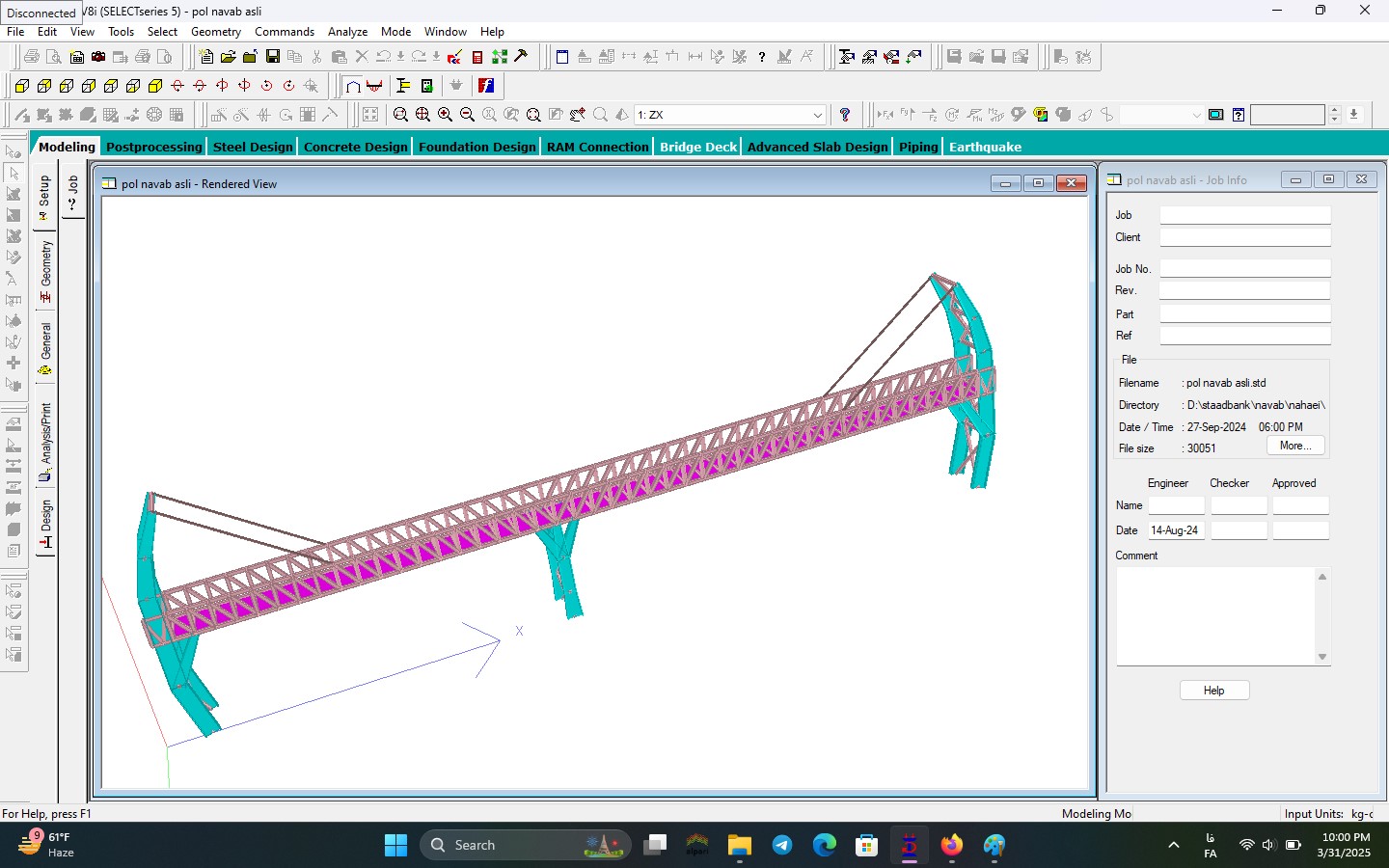The height and width of the screenshot is (868, 1389).
Task: Click the Delete X toolbar icon
Action: coord(362,57)
